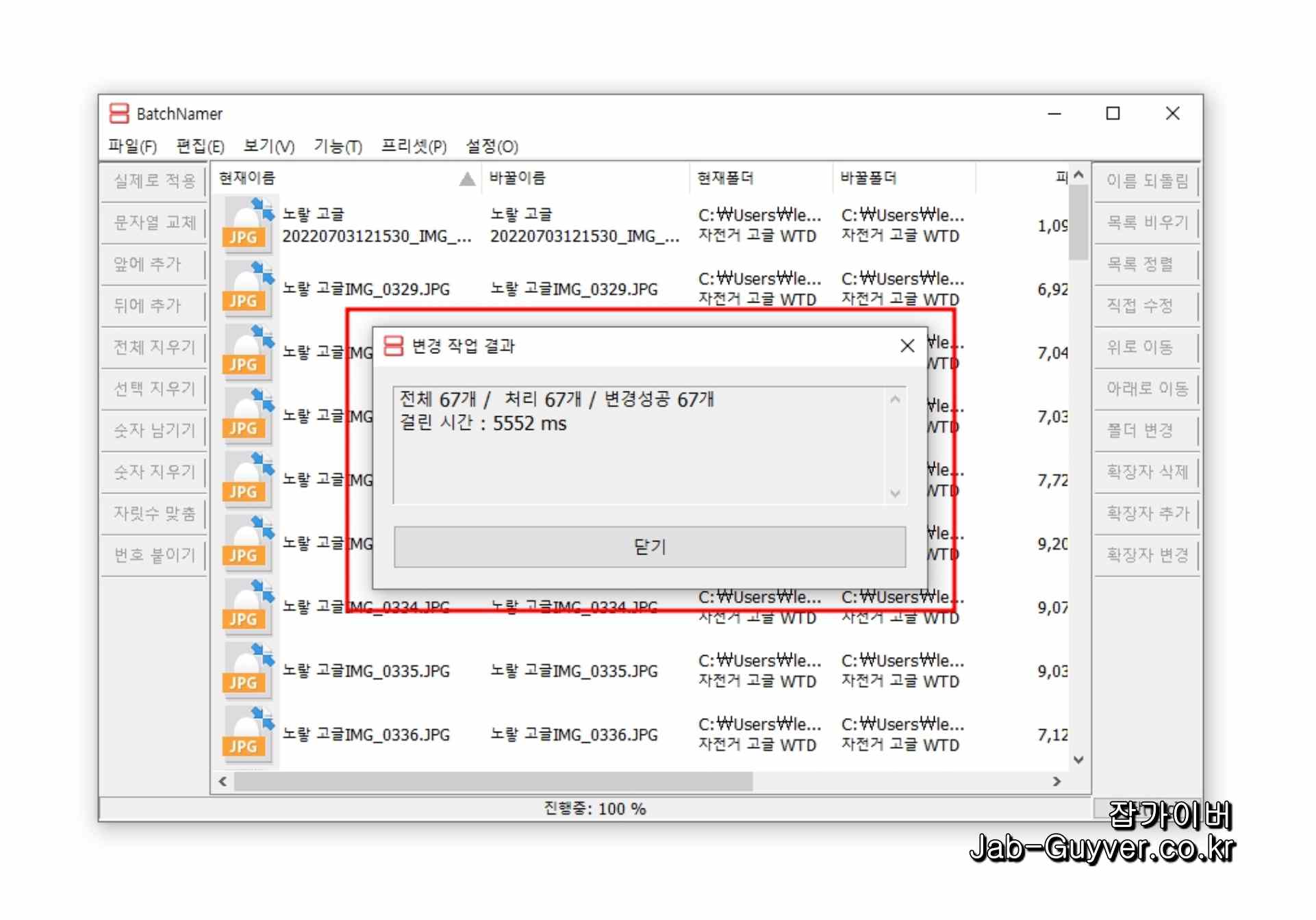This screenshot has height=920, width=1316.
Task: Click the 현재폴더 column header
Action: (x=725, y=179)
